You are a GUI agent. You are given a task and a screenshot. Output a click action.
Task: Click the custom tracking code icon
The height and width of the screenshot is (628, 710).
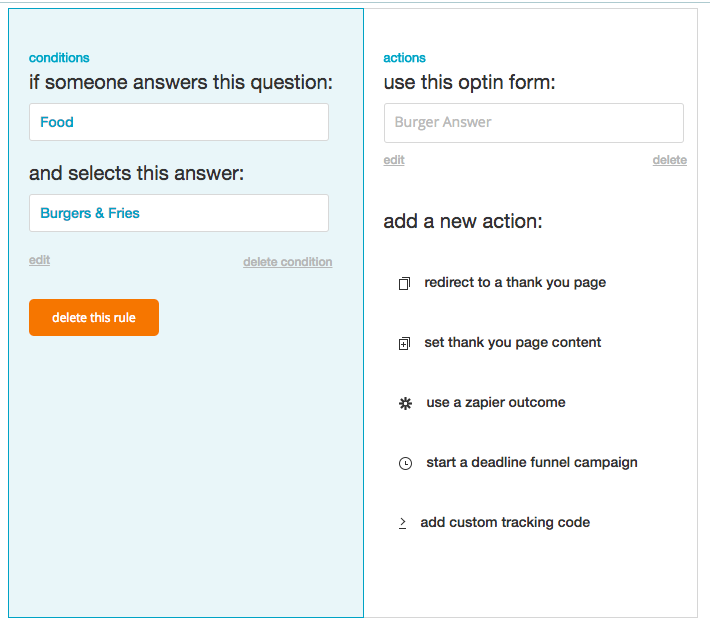402,523
